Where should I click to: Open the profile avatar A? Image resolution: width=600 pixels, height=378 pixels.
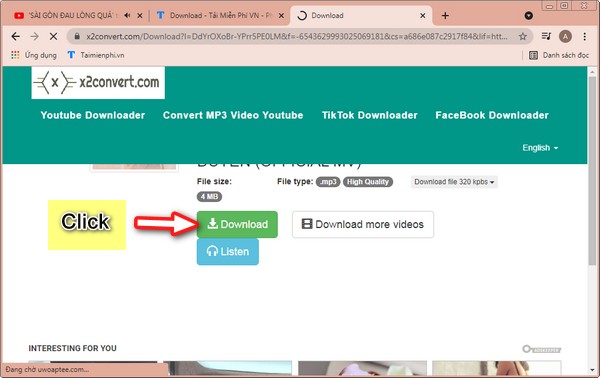[x=565, y=36]
